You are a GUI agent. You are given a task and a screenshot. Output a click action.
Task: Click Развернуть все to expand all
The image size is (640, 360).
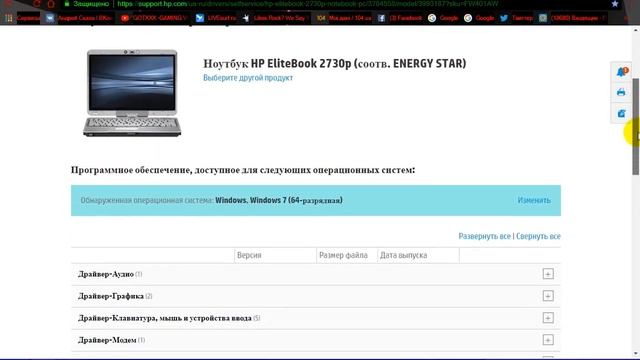(484, 236)
